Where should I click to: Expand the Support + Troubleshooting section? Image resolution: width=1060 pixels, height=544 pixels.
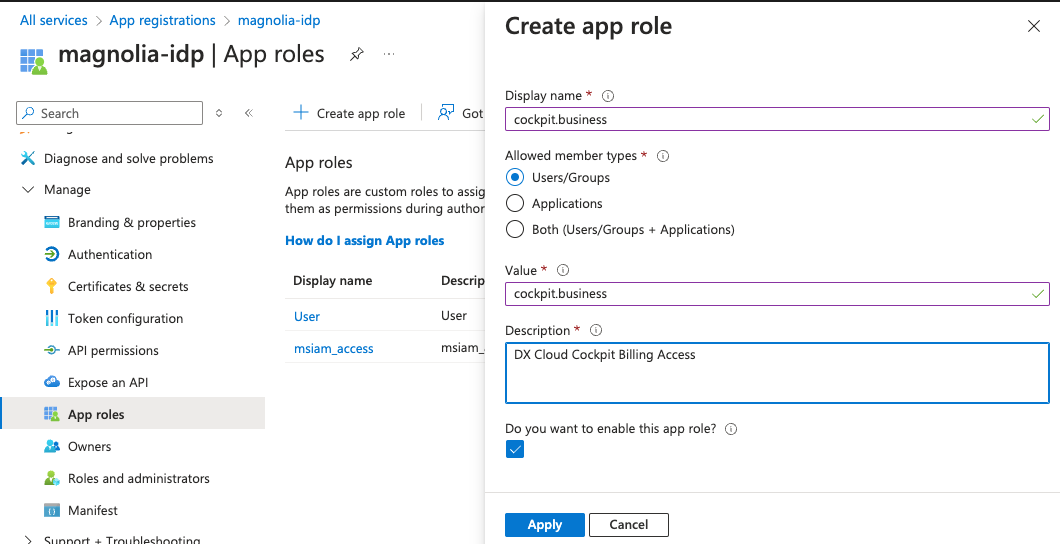coord(28,539)
